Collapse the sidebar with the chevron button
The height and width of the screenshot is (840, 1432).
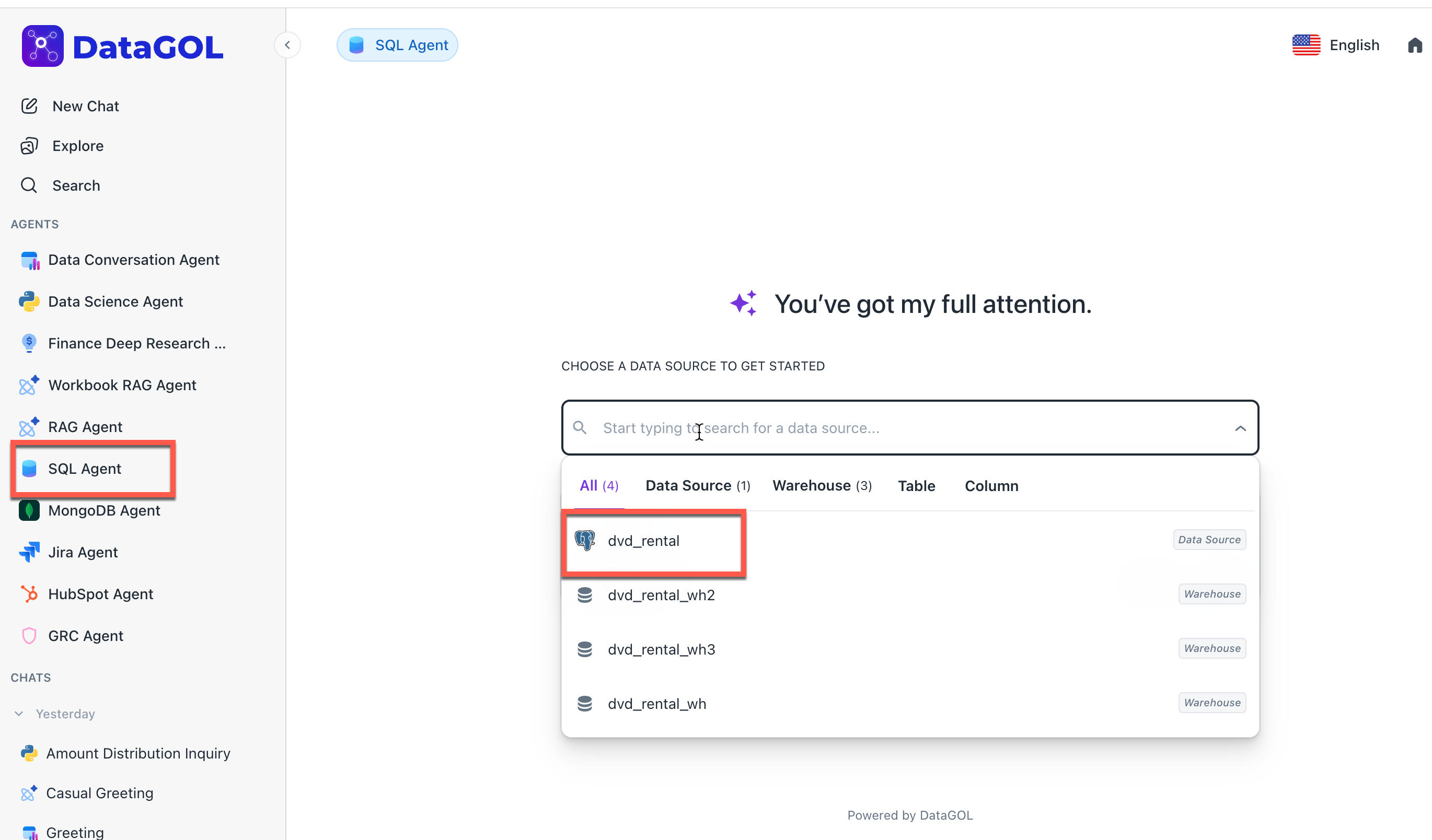(x=287, y=45)
